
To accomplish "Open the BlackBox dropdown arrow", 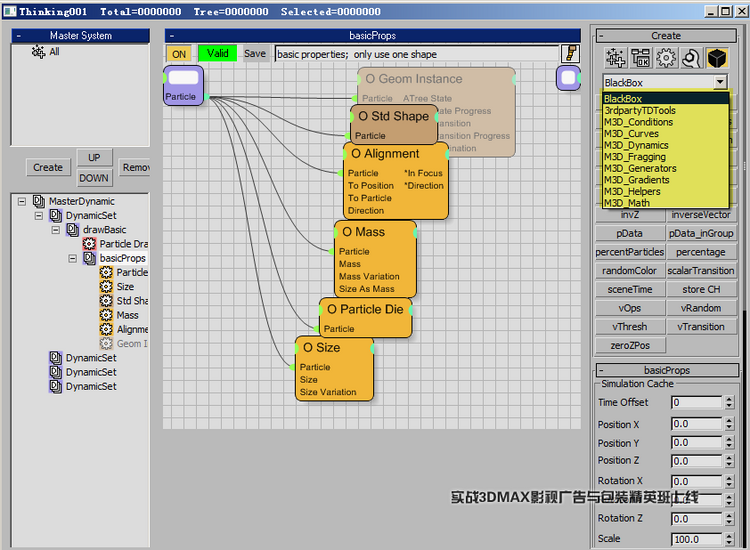I will point(720,82).
